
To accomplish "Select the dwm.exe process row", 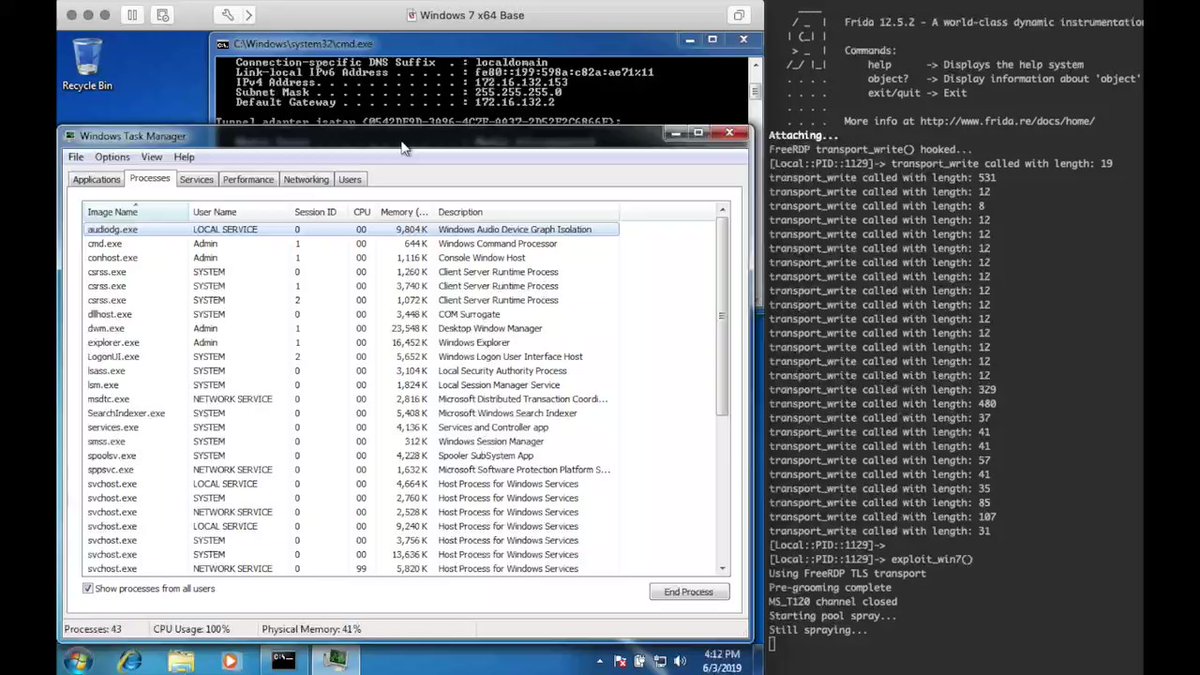I will pos(351,328).
